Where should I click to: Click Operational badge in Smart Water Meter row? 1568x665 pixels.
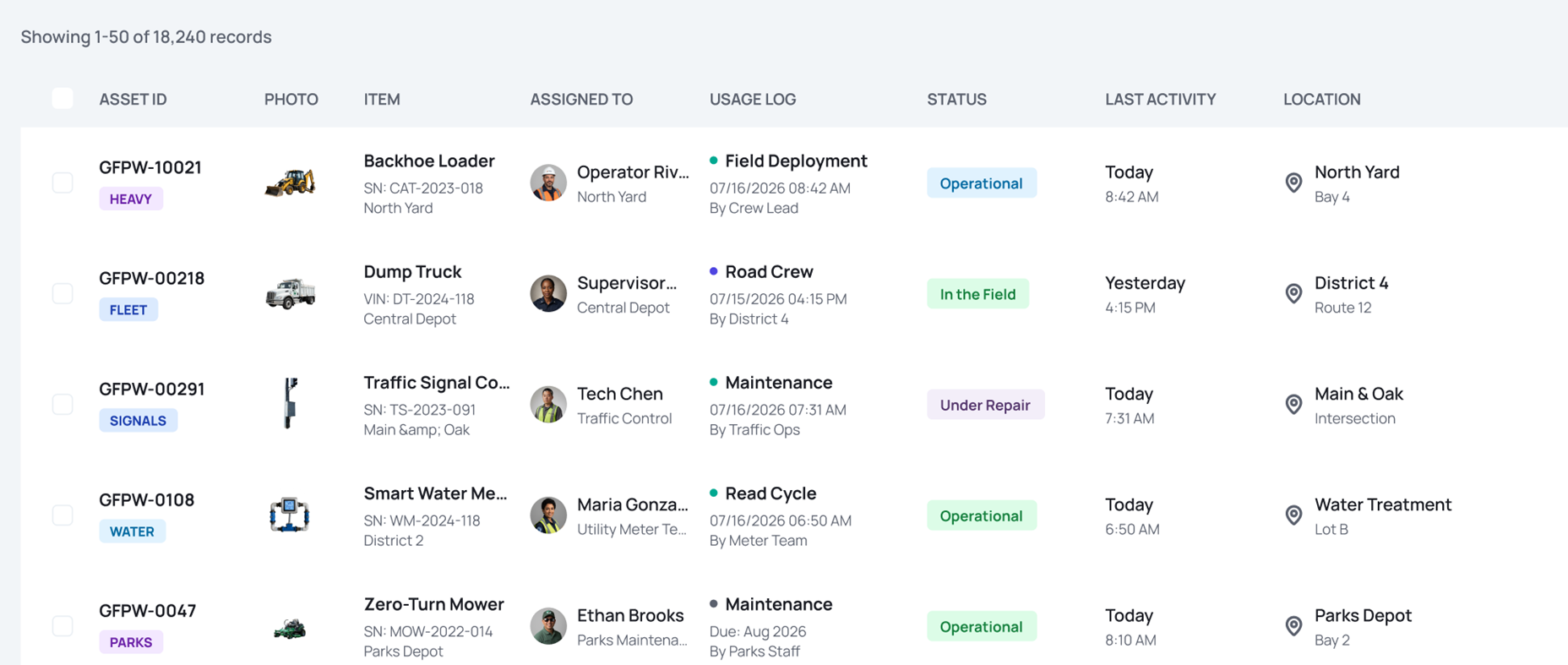(982, 515)
